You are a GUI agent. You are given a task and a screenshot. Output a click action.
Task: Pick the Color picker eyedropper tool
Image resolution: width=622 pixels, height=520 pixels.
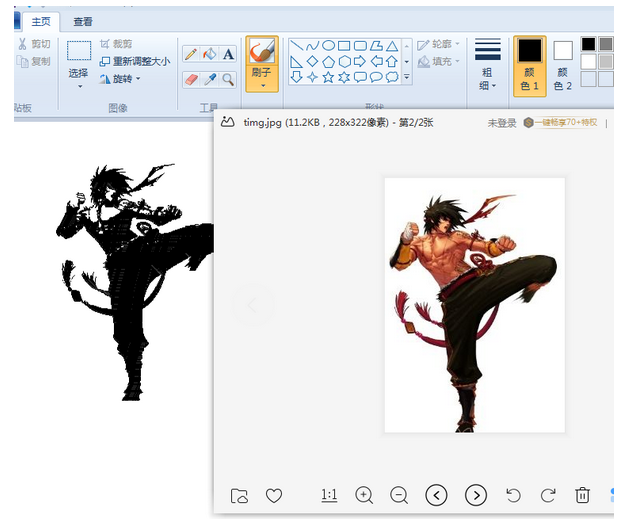[x=209, y=80]
